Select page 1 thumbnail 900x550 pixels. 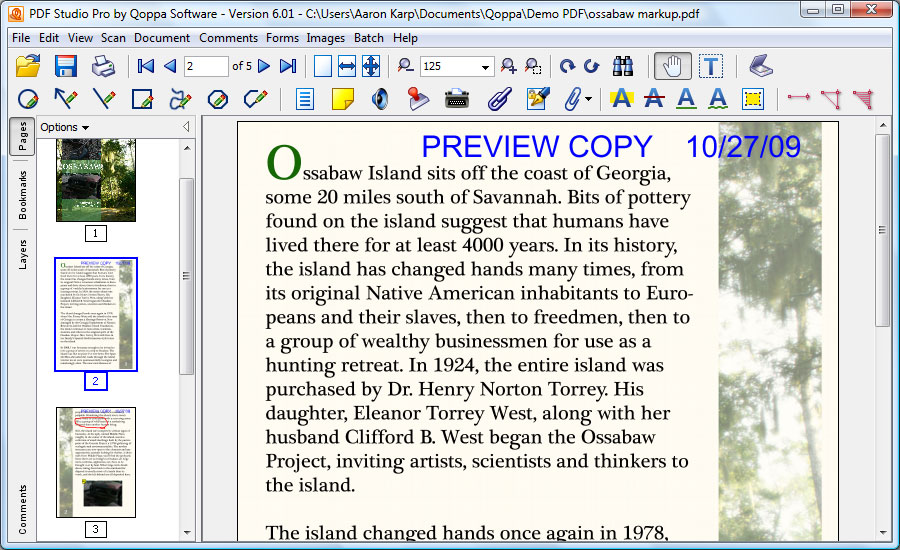click(96, 180)
